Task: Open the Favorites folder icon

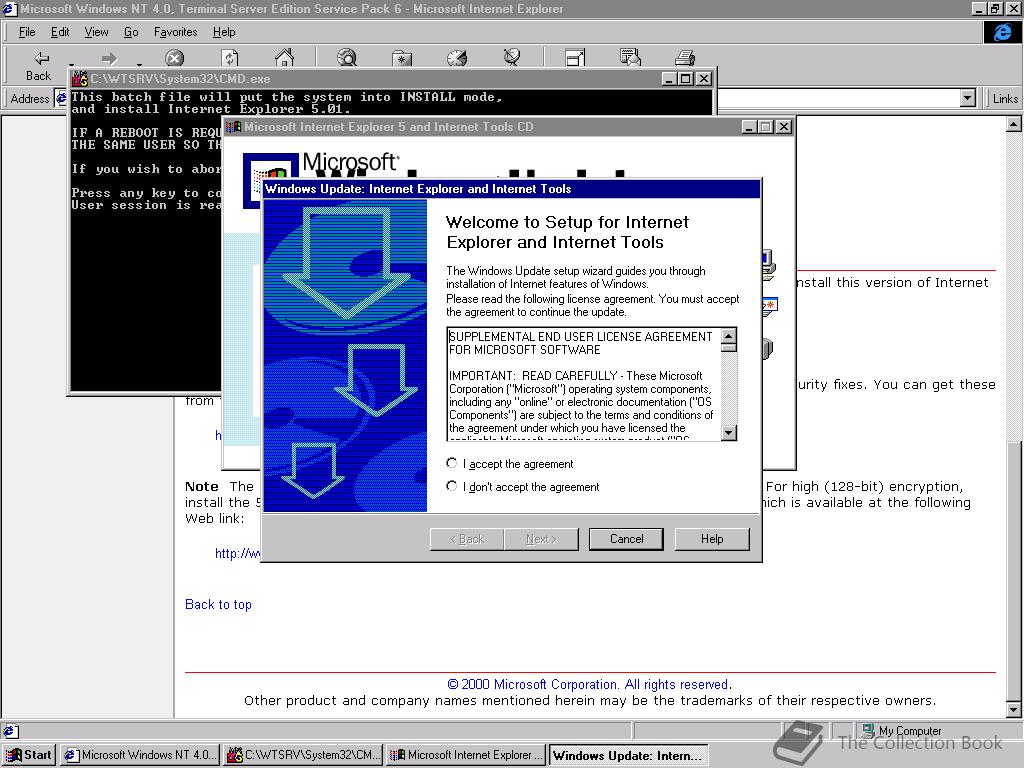Action: click(402, 58)
